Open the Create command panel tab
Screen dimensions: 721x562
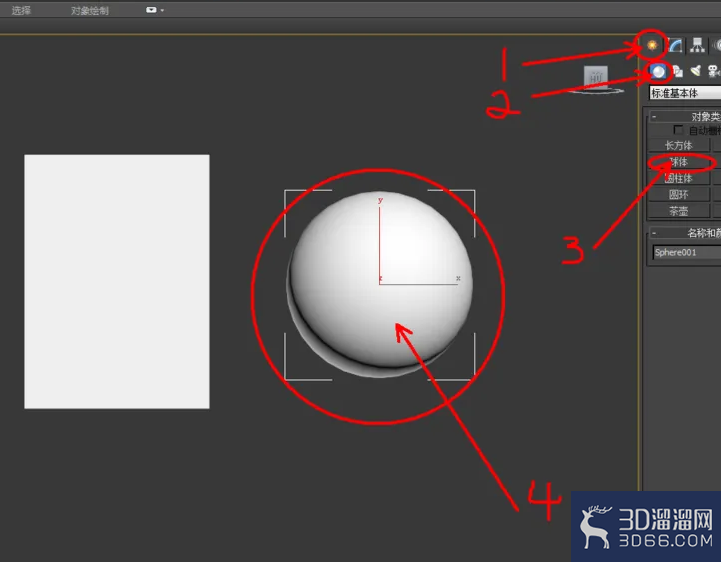(x=652, y=45)
